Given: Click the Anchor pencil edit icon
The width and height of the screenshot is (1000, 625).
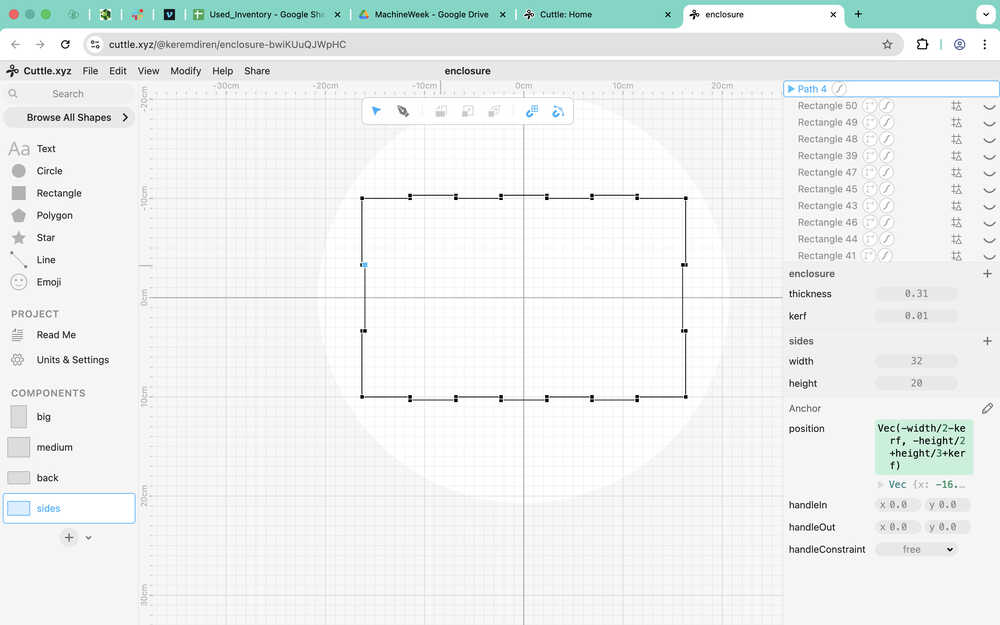Looking at the screenshot, I should click(x=987, y=408).
